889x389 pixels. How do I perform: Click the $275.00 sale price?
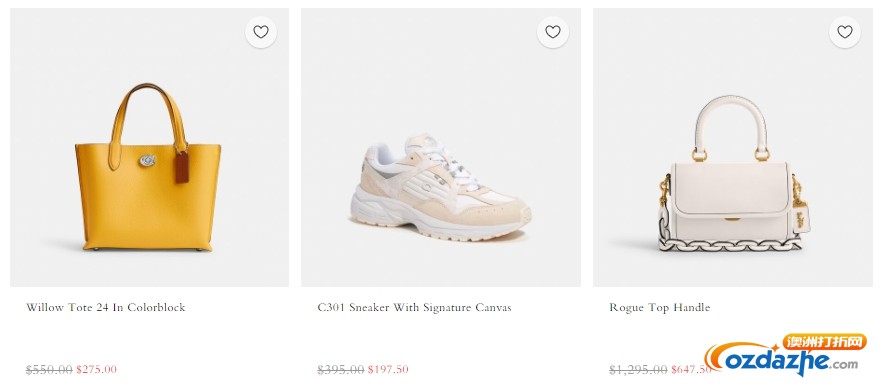click(96, 370)
